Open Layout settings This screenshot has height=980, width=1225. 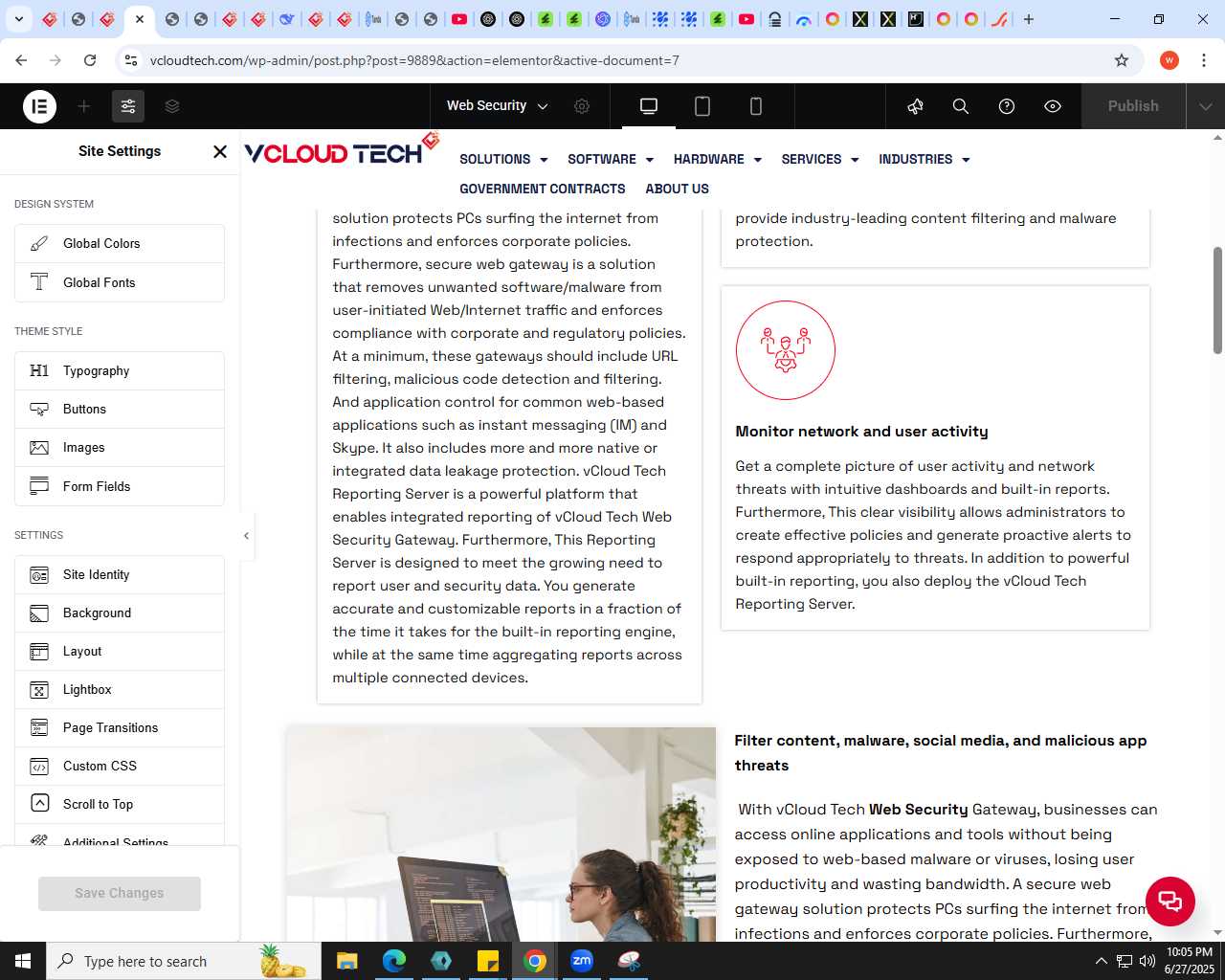click(x=120, y=652)
